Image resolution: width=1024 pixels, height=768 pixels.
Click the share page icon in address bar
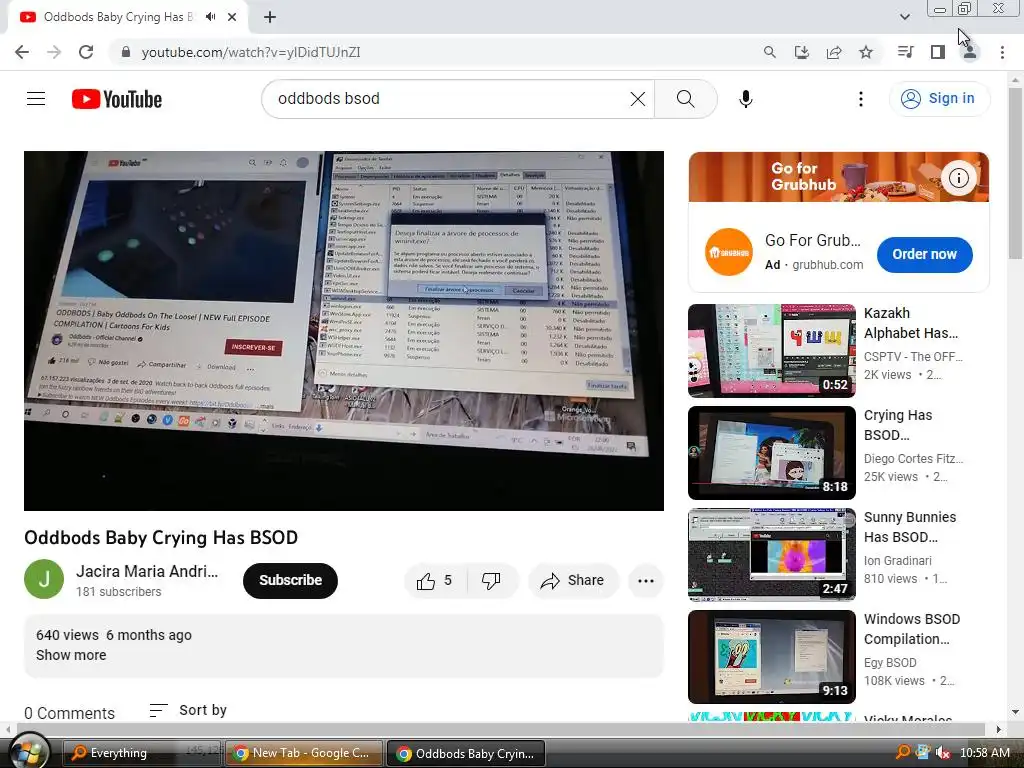834,52
